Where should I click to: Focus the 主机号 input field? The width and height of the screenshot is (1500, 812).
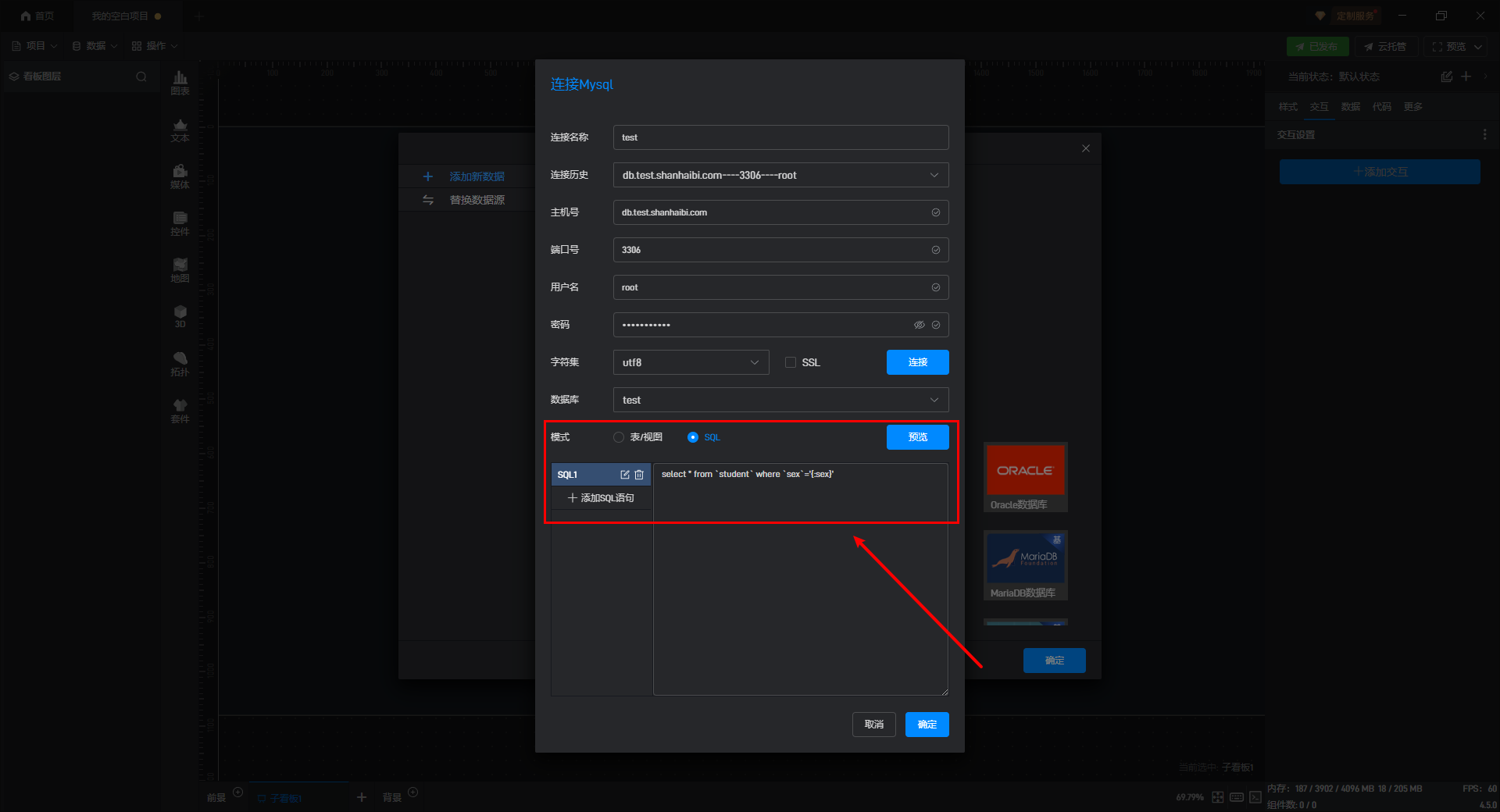[x=781, y=212]
